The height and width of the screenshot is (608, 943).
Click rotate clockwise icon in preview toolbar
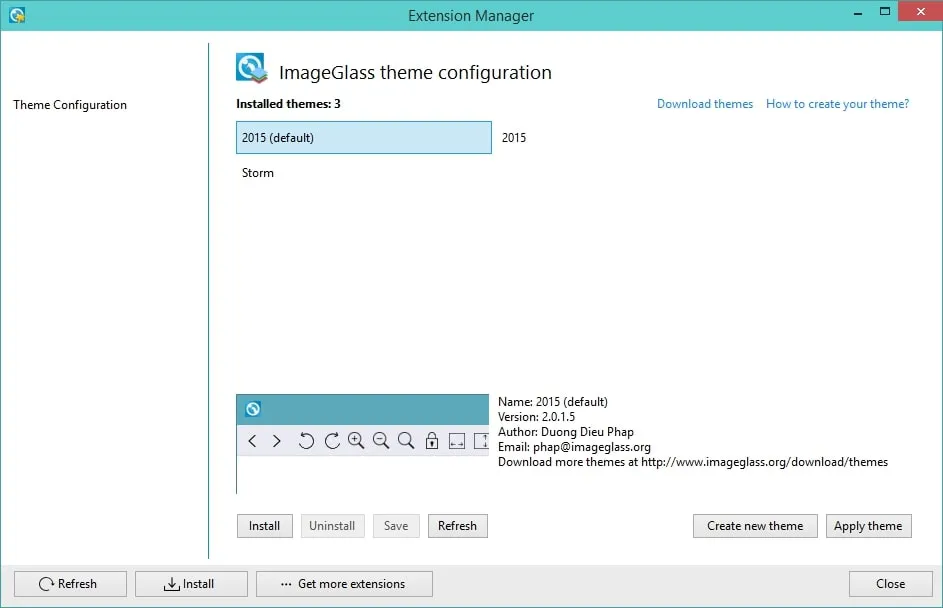point(332,441)
